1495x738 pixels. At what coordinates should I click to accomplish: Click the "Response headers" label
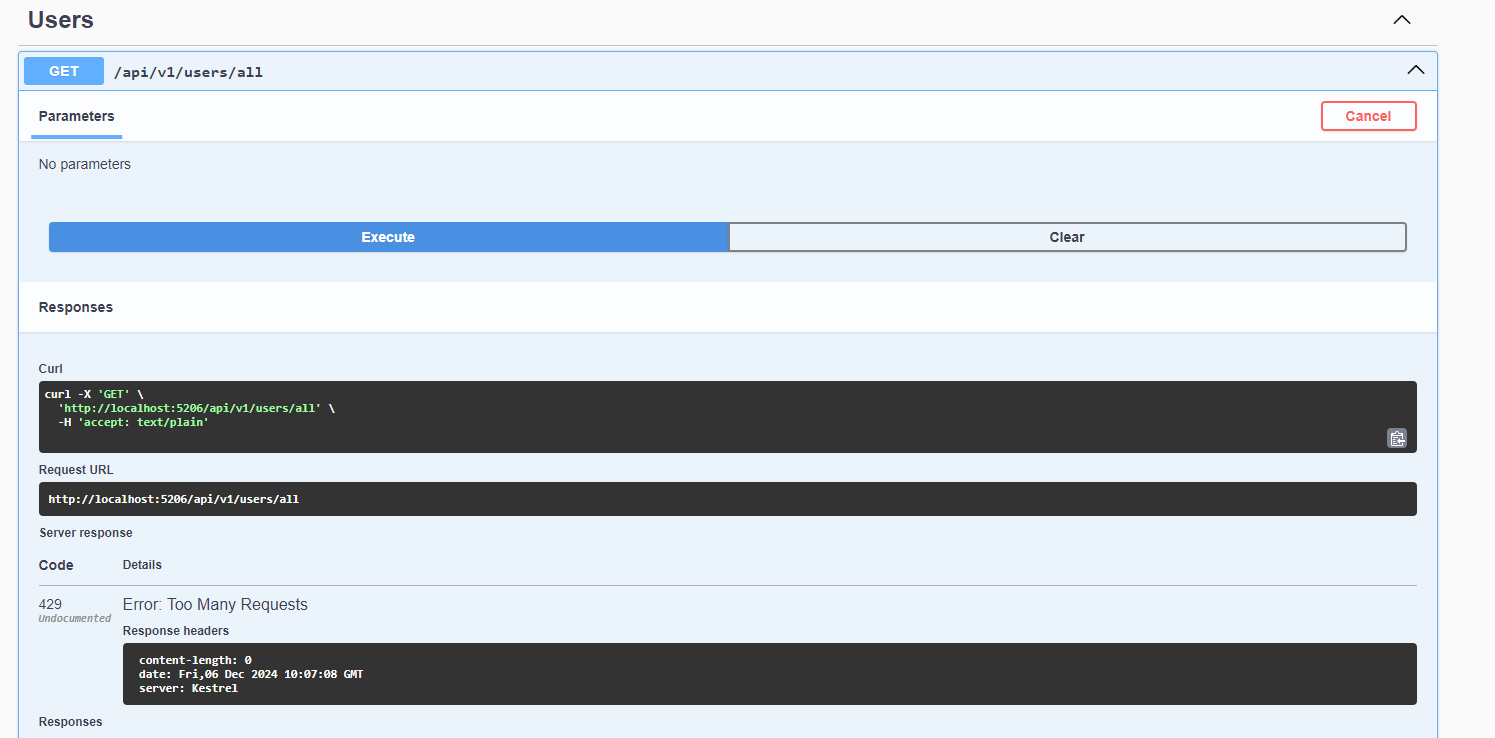click(x=176, y=631)
